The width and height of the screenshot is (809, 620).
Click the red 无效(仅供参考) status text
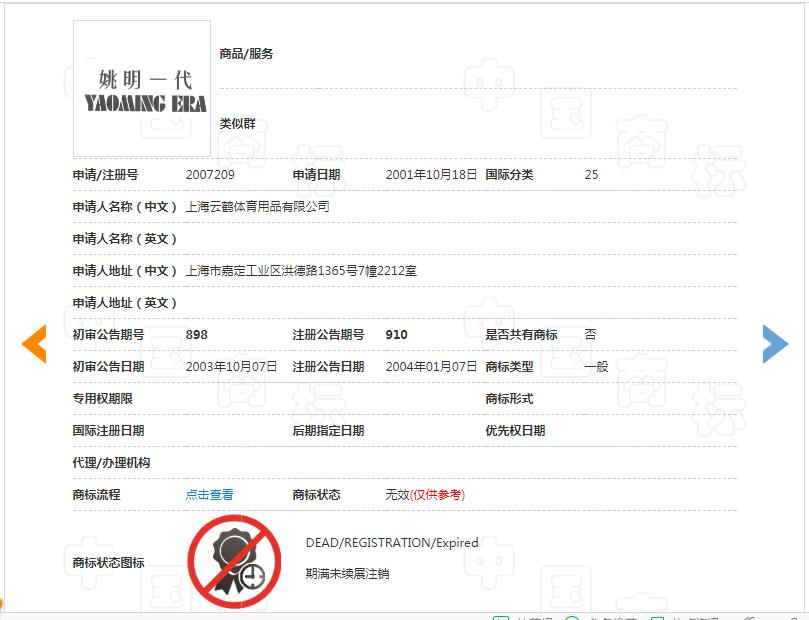pyautogui.click(x=425, y=494)
